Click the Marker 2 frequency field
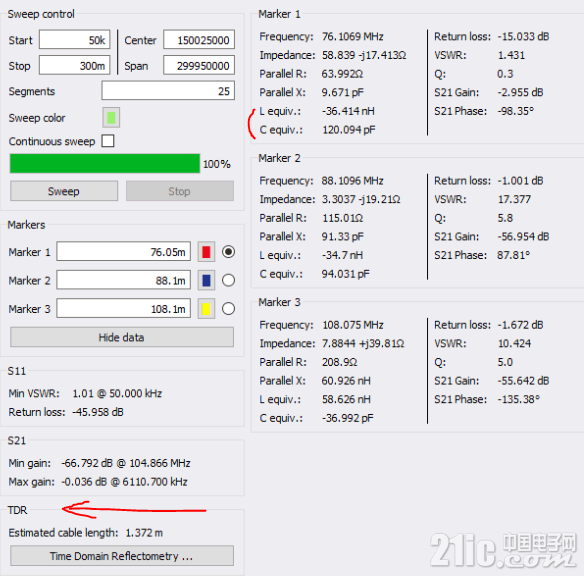 pyautogui.click(x=124, y=280)
